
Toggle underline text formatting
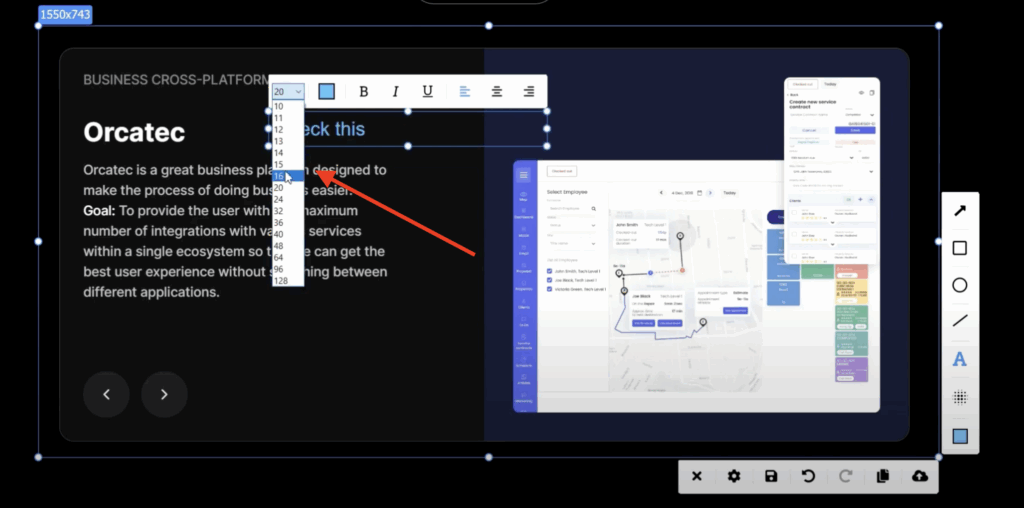427,91
